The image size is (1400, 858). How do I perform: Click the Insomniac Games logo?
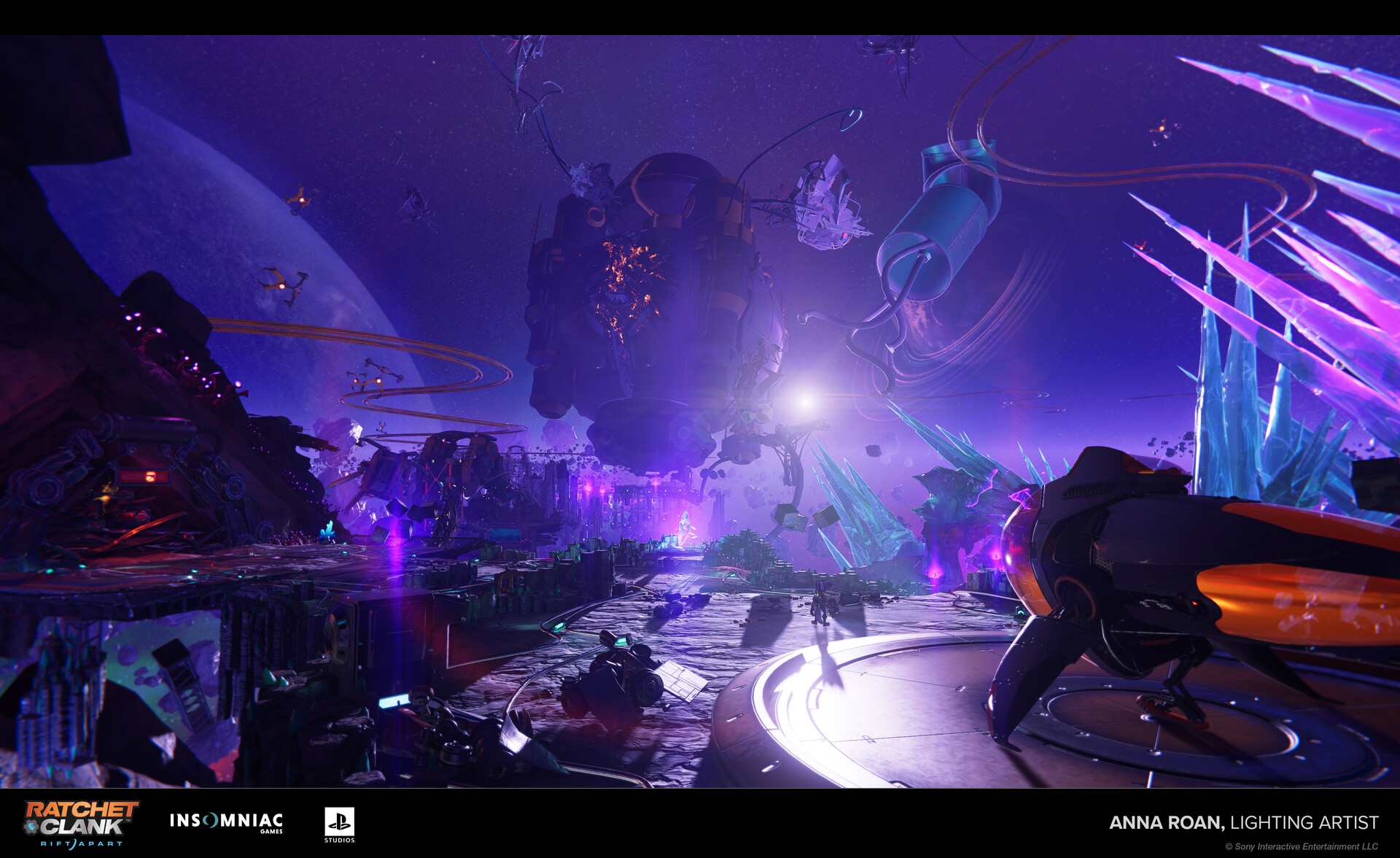point(226,822)
